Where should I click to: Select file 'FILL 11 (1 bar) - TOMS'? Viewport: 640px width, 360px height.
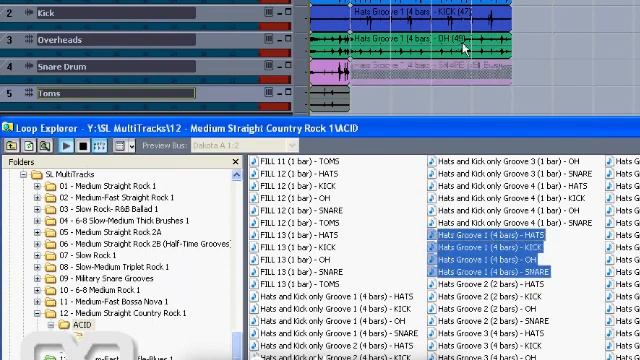click(300, 162)
